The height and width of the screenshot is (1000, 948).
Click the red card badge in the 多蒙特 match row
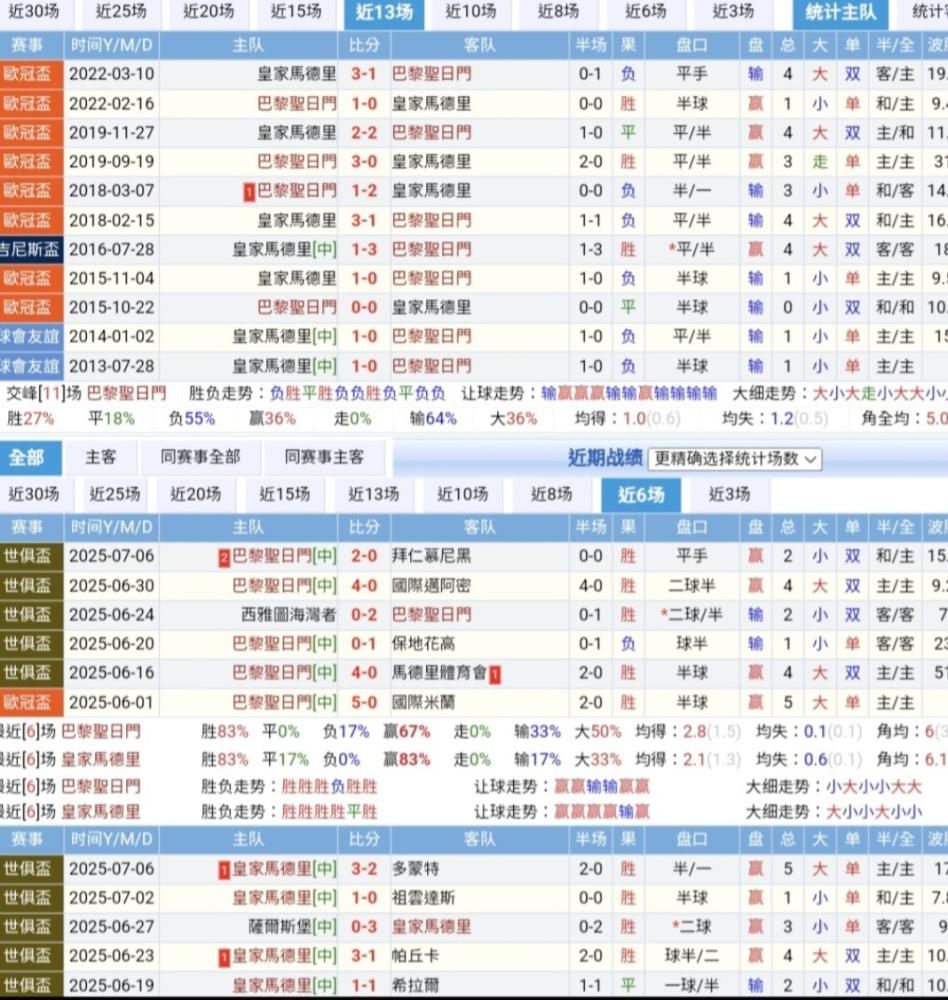pos(224,871)
